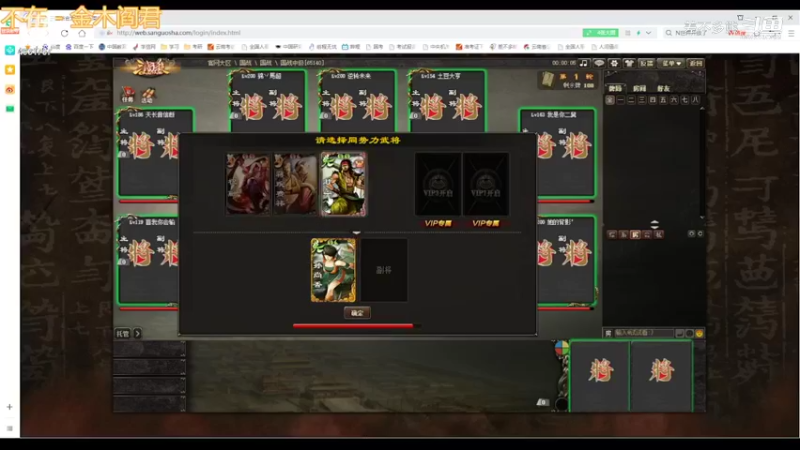
Task: Expand the arrow next to 托管
Action: (x=137, y=334)
